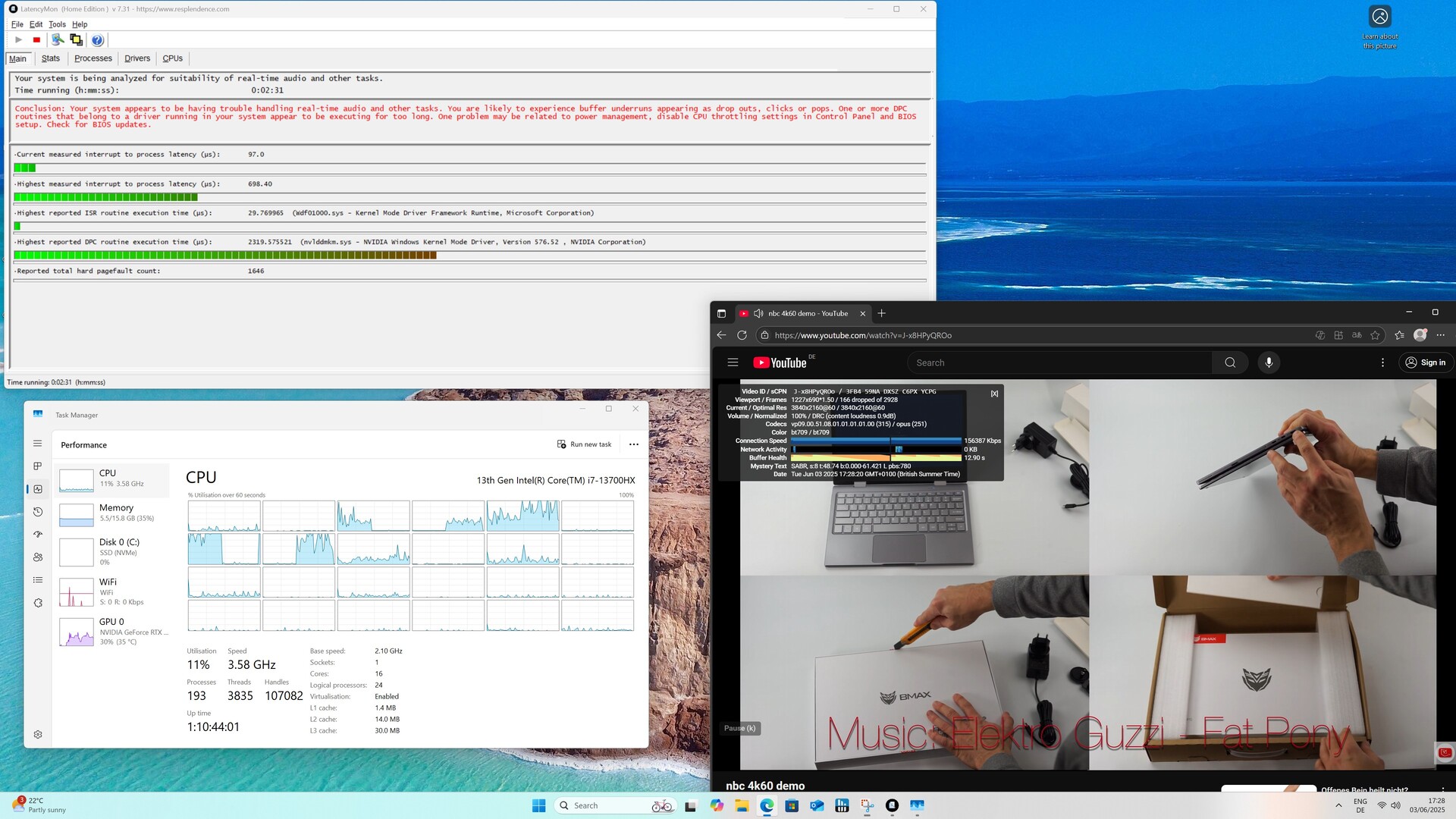Refresh the YouTube page in Edge
Image resolution: width=1456 pixels, height=819 pixels.
pos(742,335)
